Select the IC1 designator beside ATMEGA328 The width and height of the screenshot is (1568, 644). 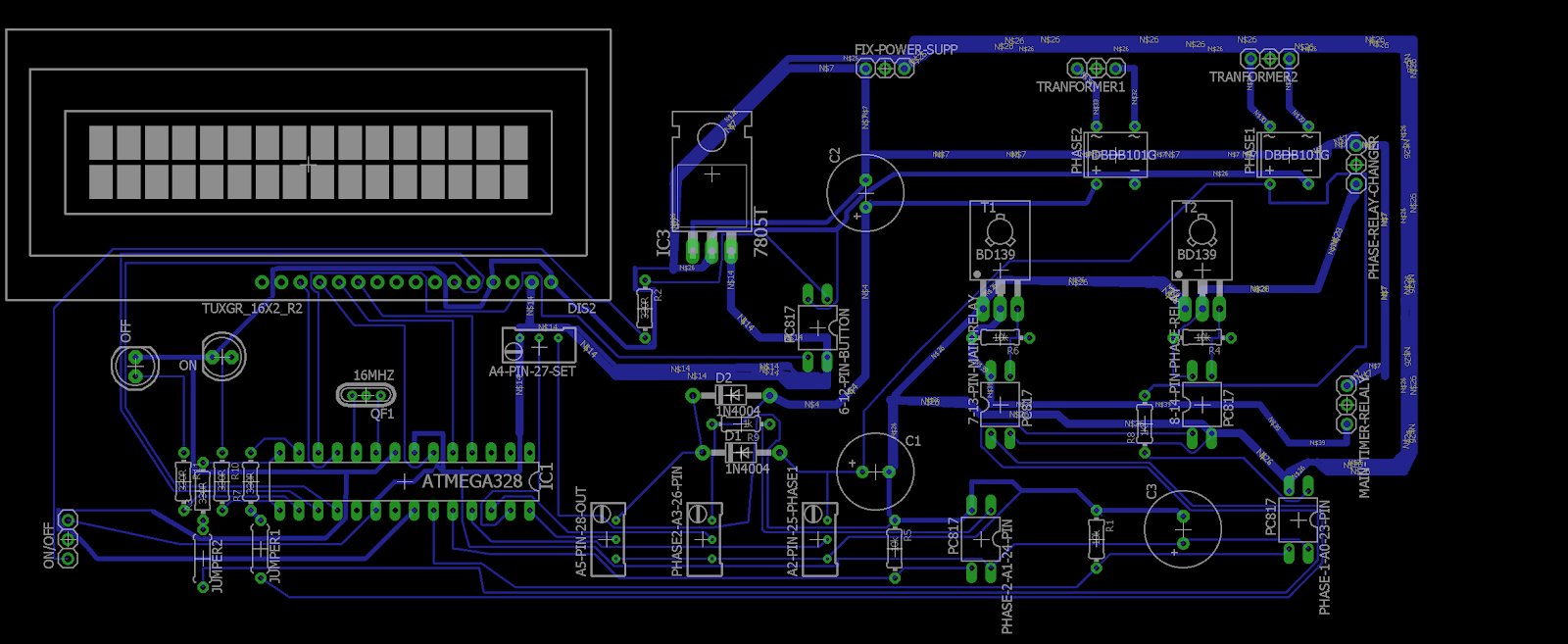pos(547,476)
